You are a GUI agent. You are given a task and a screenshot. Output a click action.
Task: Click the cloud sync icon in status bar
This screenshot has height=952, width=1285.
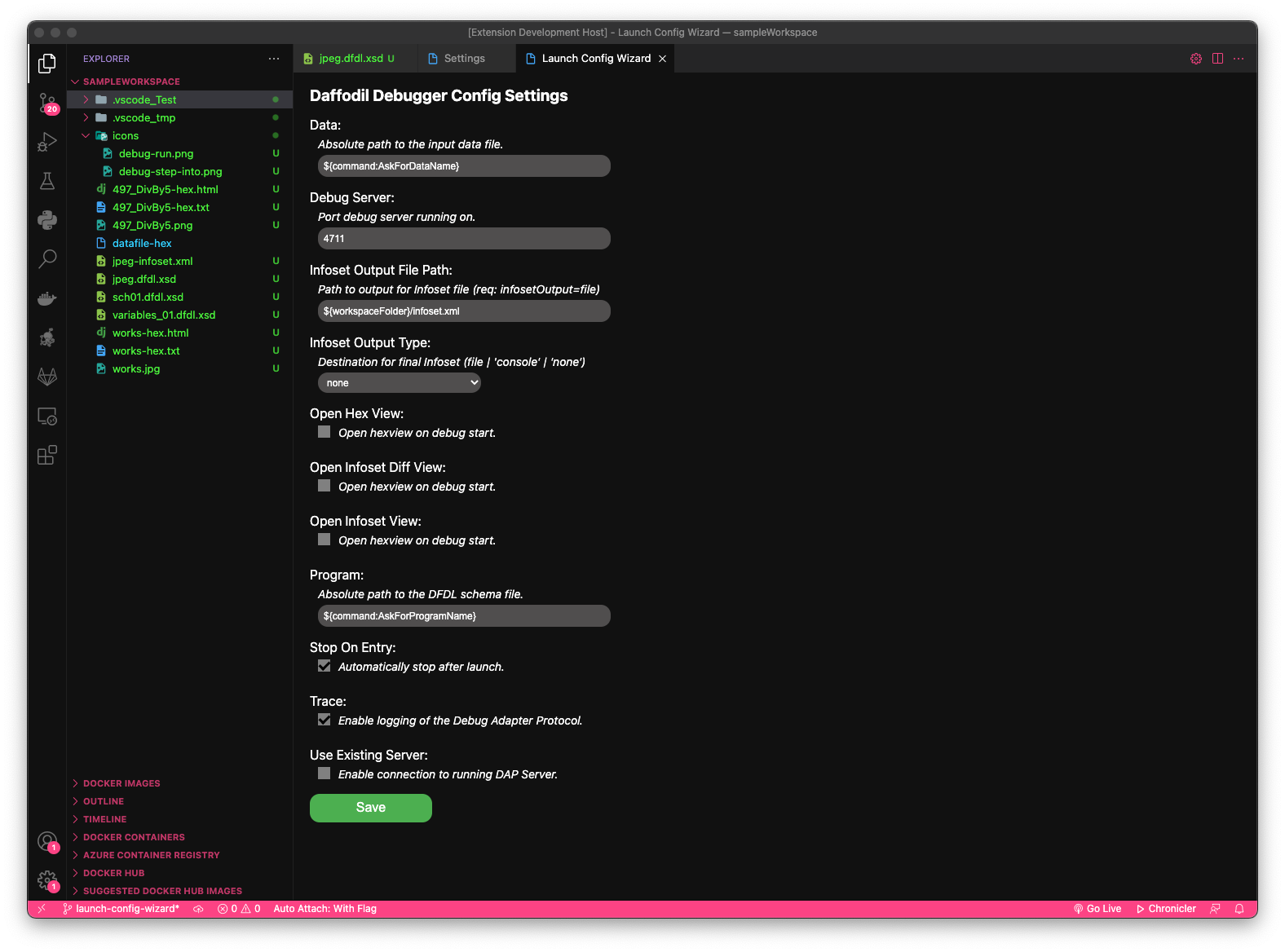pyautogui.click(x=198, y=909)
